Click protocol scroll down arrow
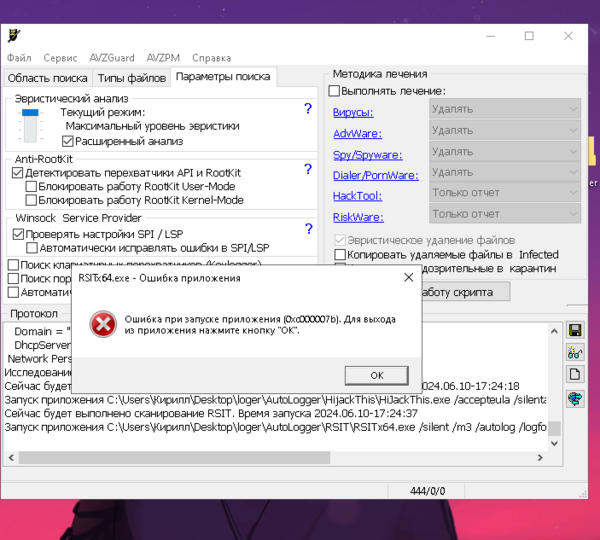The width and height of the screenshot is (600, 540). point(554,444)
